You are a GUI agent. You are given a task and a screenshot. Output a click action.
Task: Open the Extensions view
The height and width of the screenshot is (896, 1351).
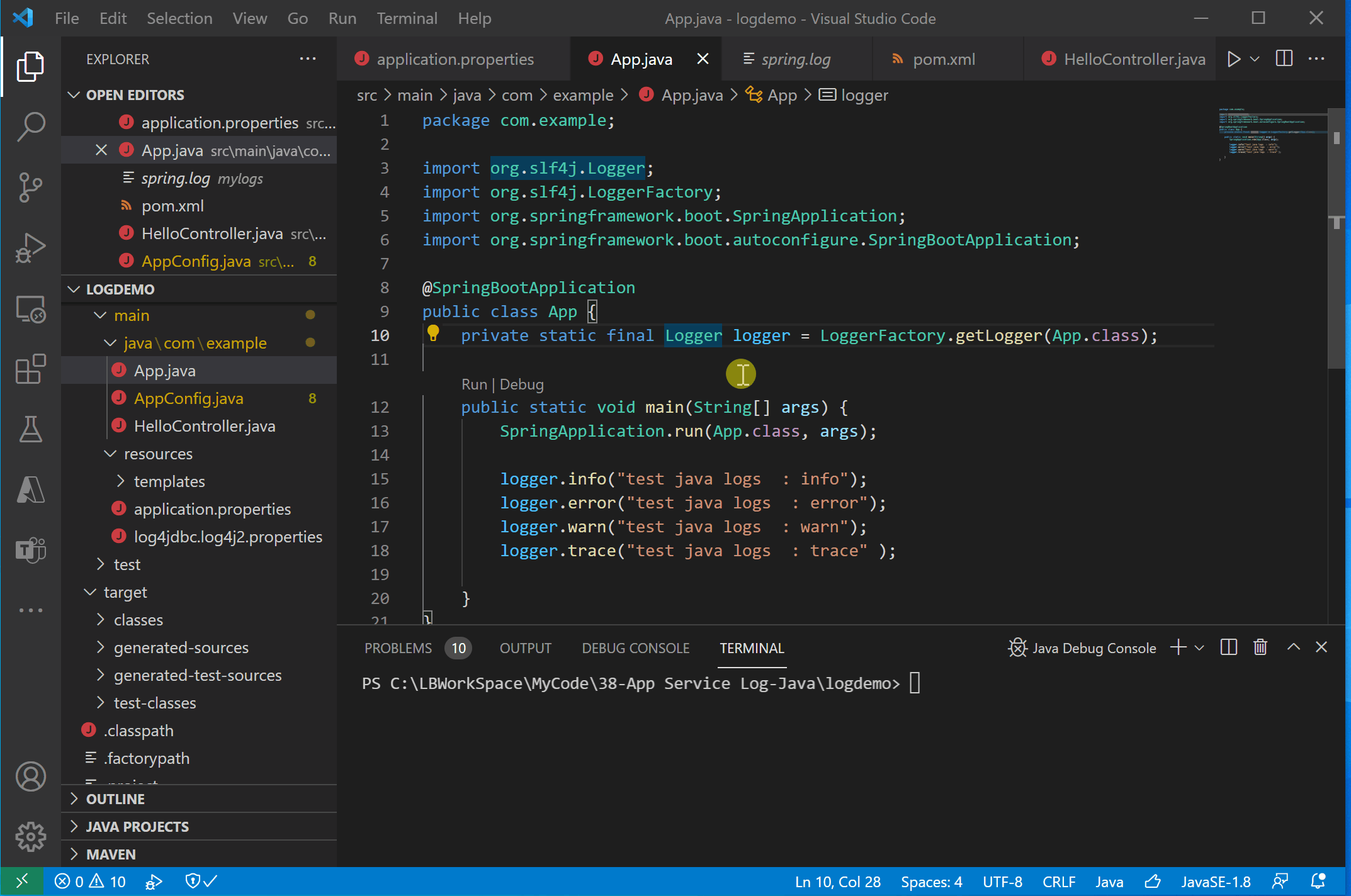pos(30,369)
